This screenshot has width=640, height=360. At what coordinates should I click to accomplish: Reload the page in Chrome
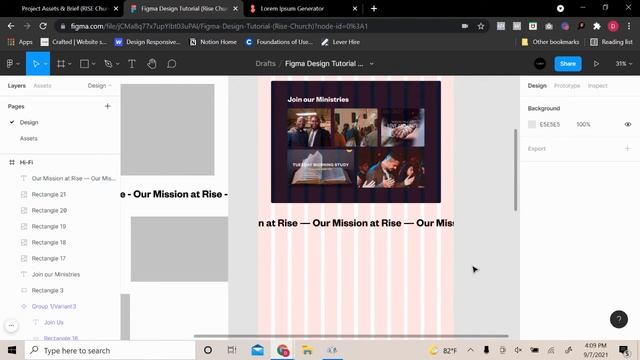(43, 26)
